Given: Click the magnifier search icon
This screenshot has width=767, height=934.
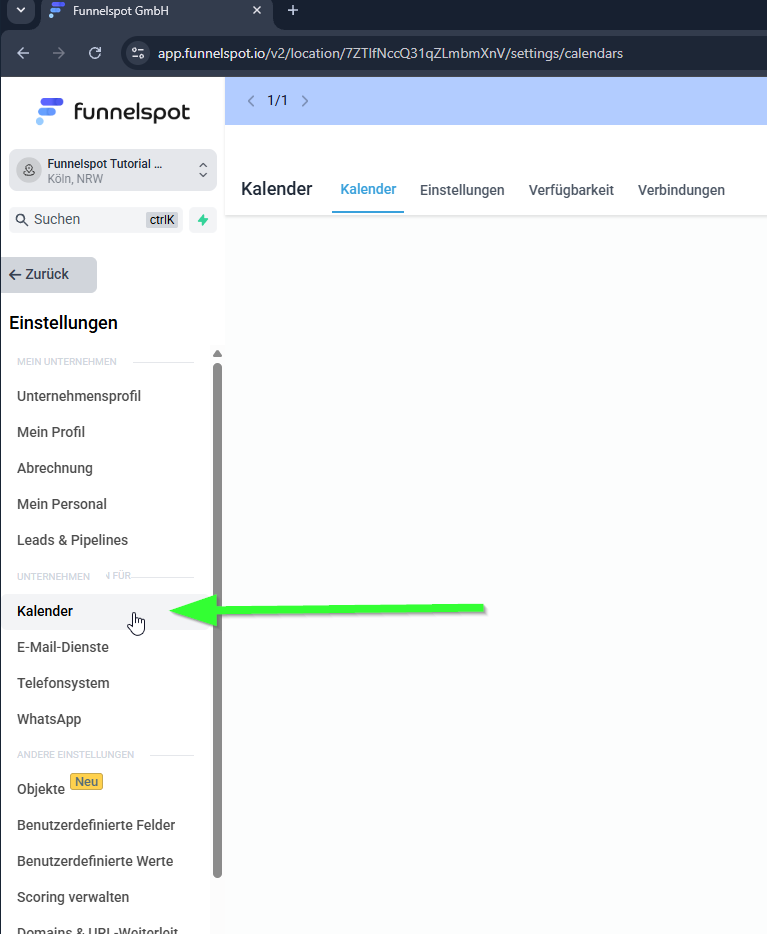Looking at the screenshot, I should (21, 220).
